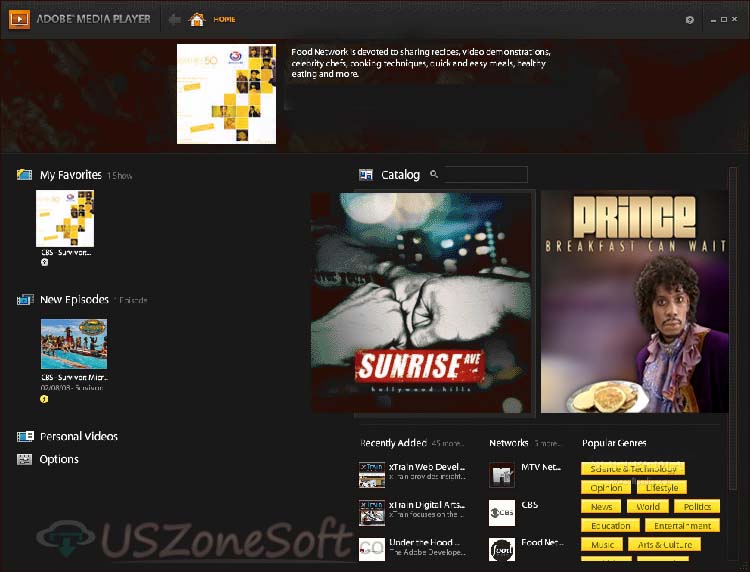The height and width of the screenshot is (572, 750).
Task: Select the Opinion genre
Action: tap(606, 488)
